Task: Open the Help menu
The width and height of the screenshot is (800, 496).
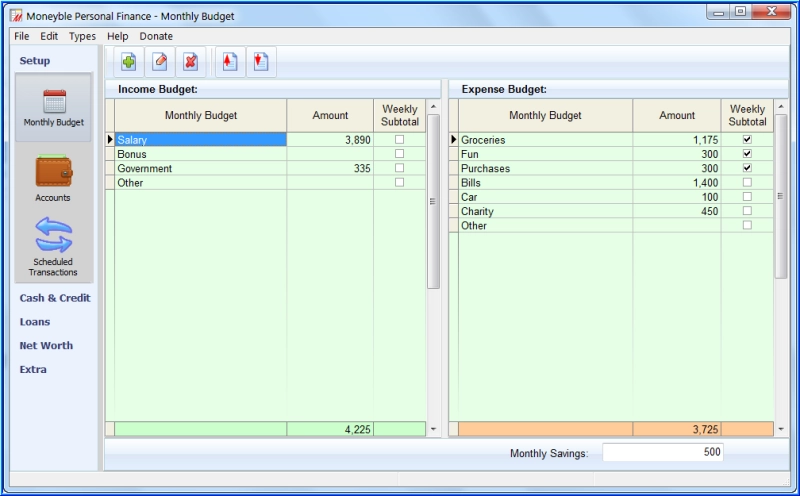Action: click(x=117, y=36)
